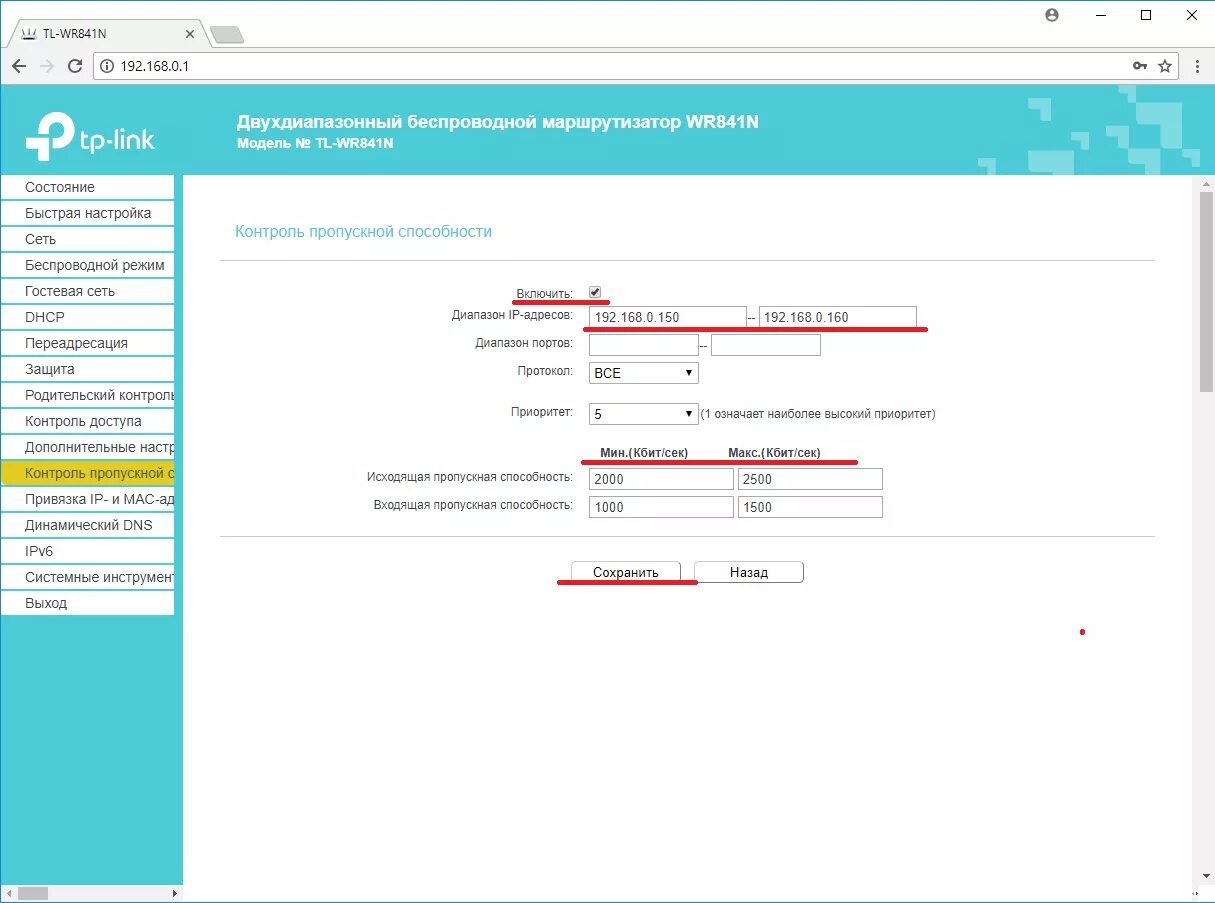
Task: Open Беспроводной режим in sidebar
Action: click(x=87, y=265)
